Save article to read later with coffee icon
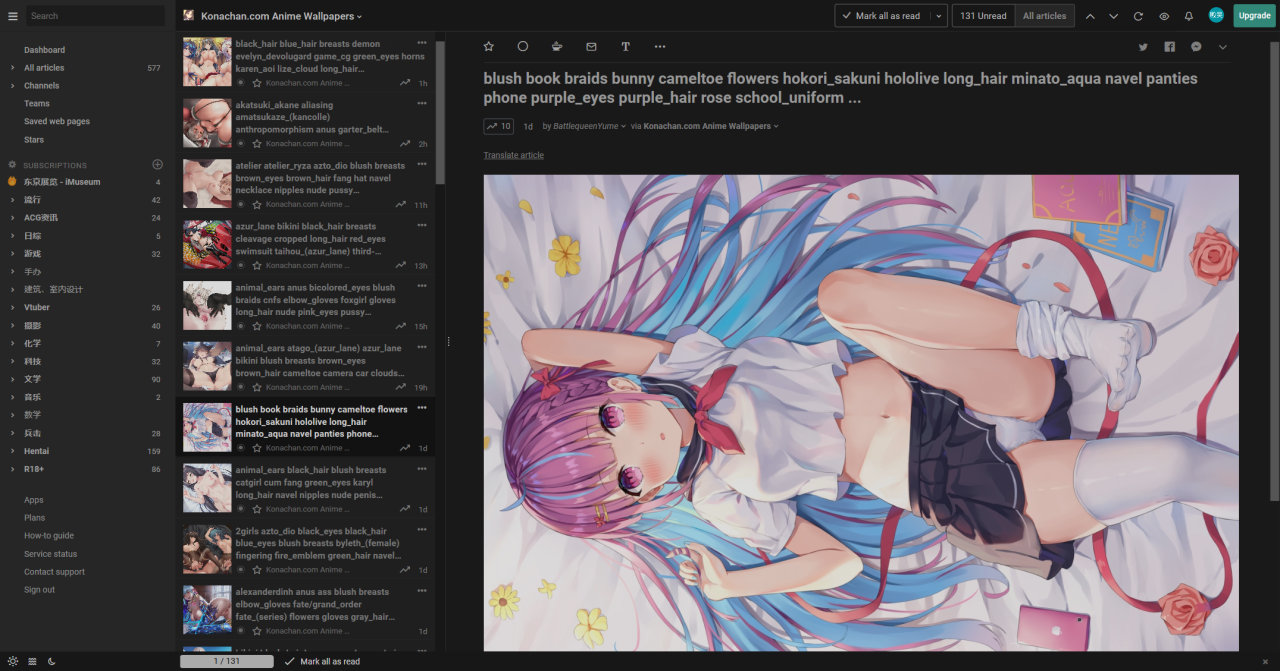This screenshot has height=671, width=1280. [556, 46]
